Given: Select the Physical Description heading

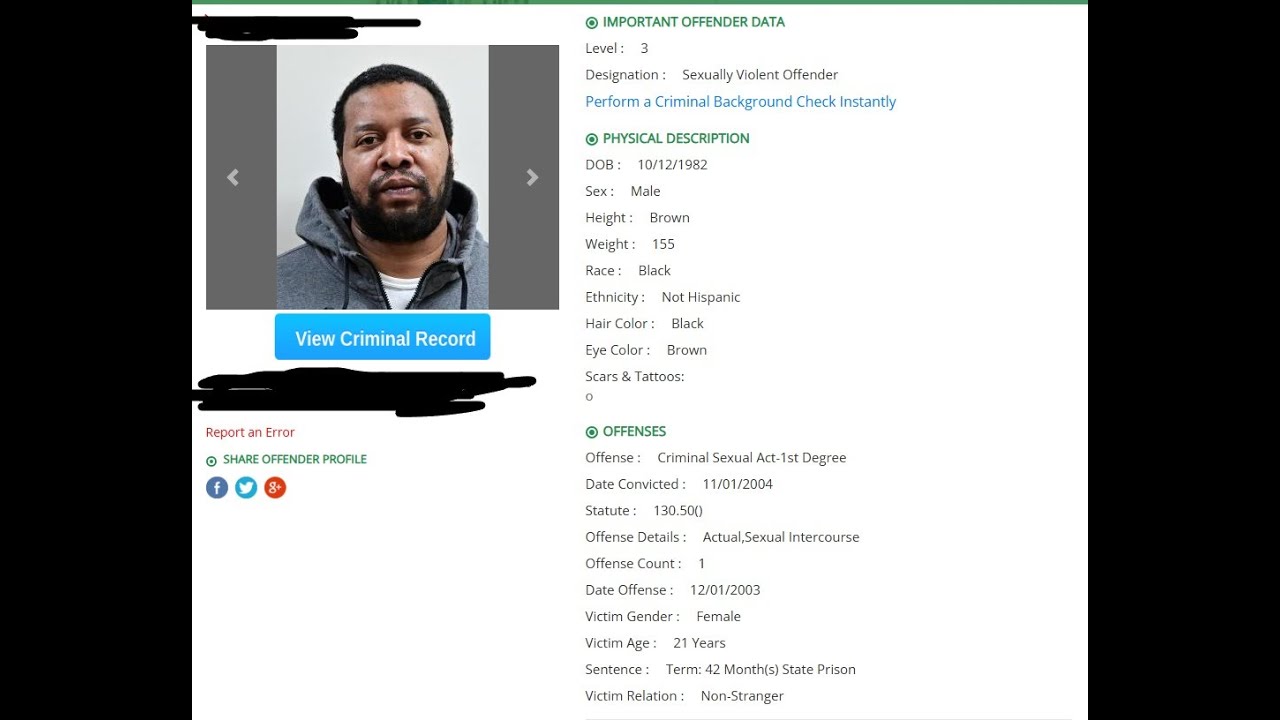Looking at the screenshot, I should pyautogui.click(x=676, y=139).
